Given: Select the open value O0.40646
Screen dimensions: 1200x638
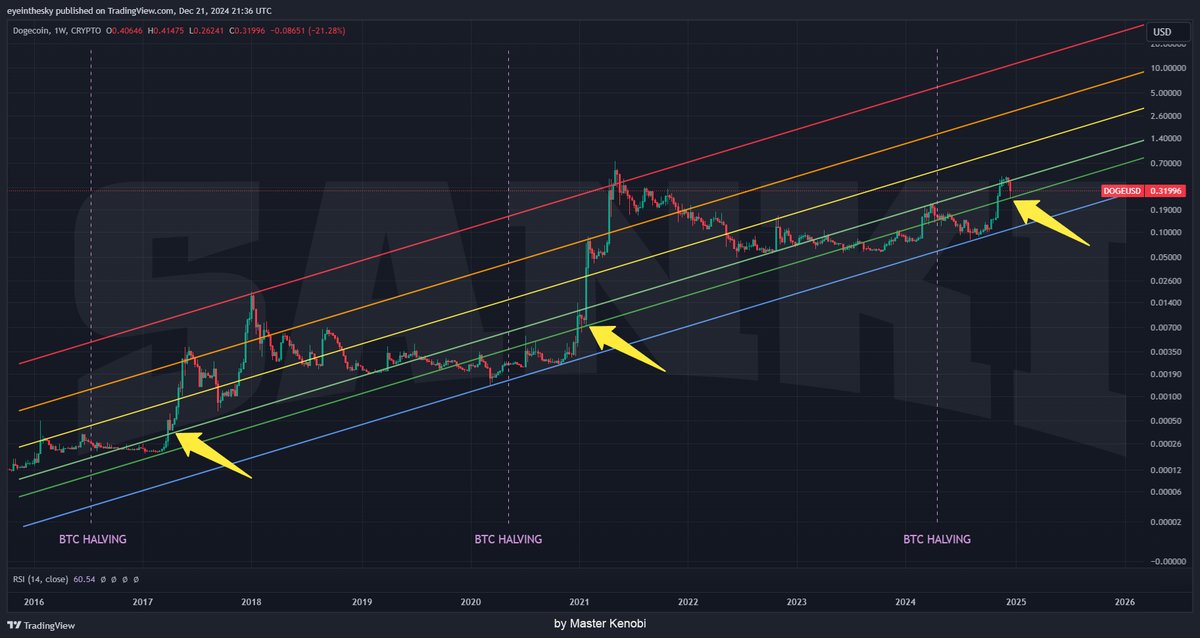Looking at the screenshot, I should pyautogui.click(x=124, y=29).
